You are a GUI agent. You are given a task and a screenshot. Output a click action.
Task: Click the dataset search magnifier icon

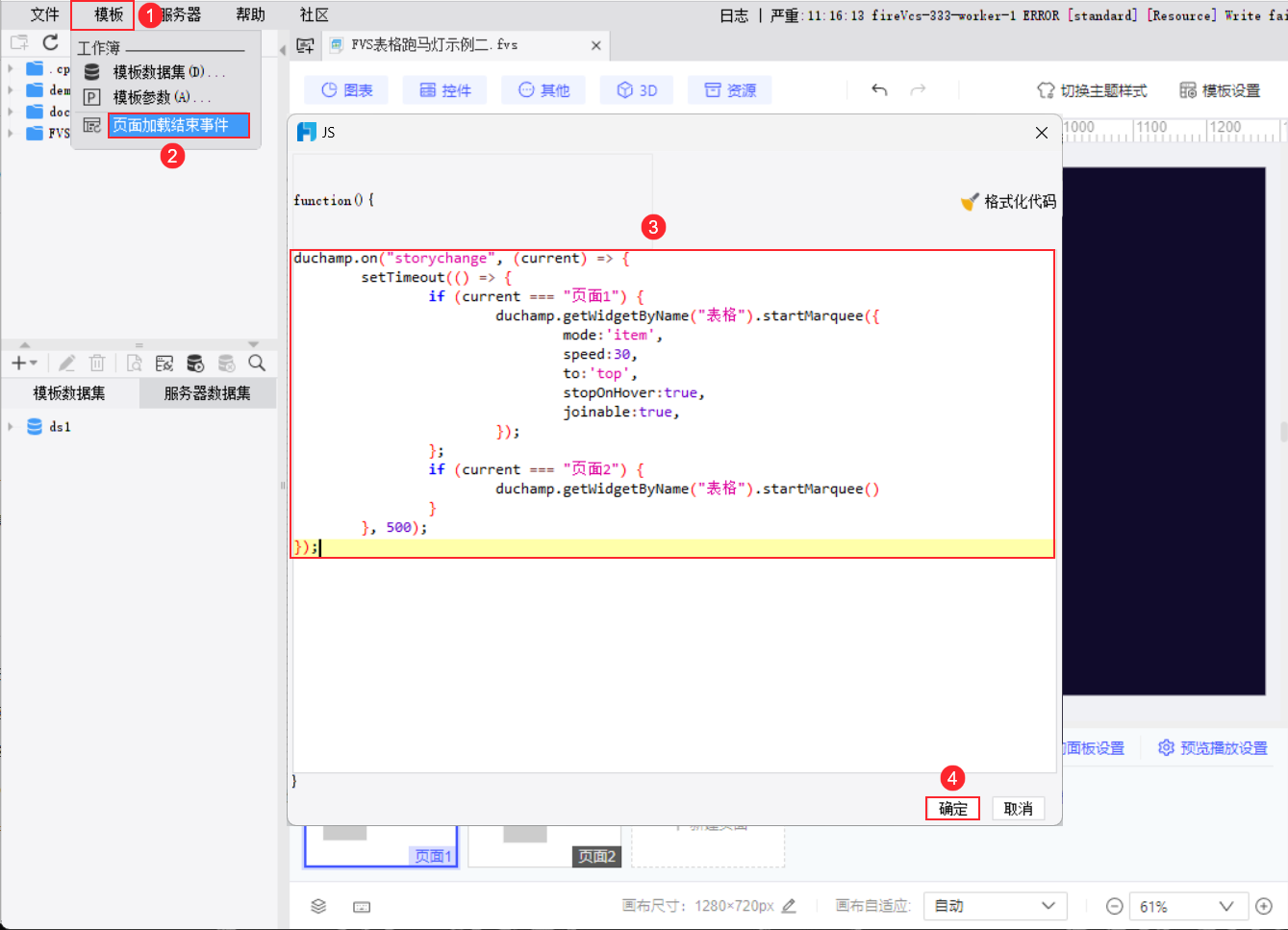pos(257,363)
